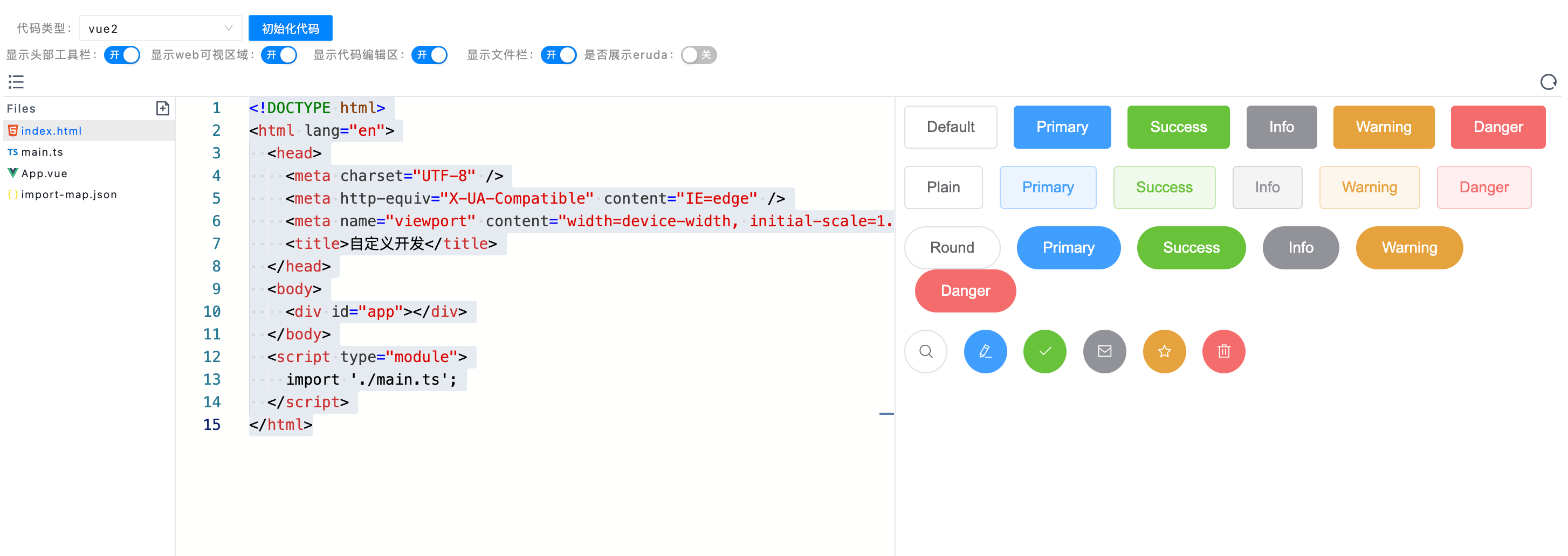Click the green checkmark icon button
Image resolution: width=1568 pixels, height=556 pixels.
(x=1045, y=352)
